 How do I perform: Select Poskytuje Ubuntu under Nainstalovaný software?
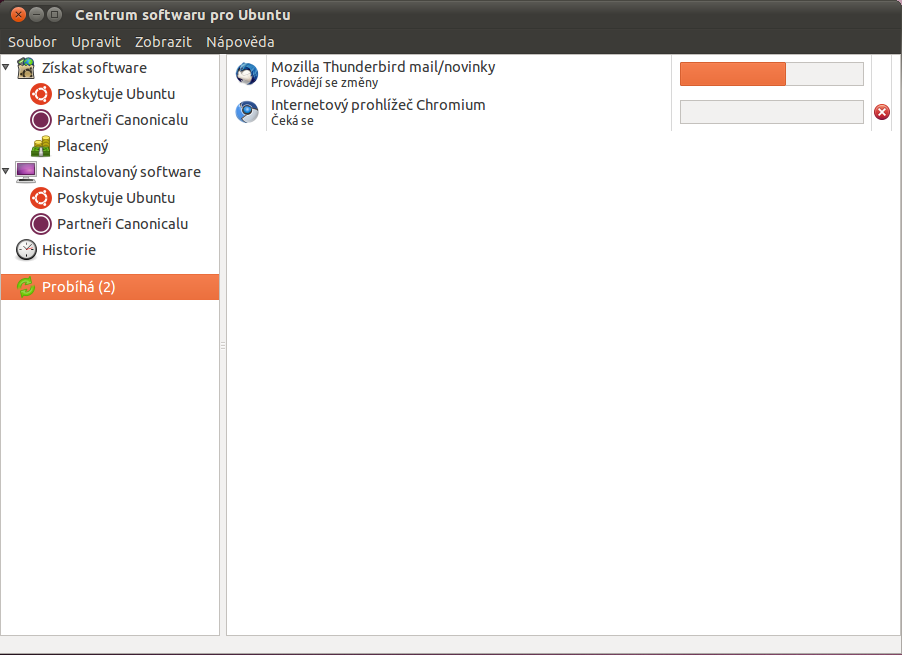click(116, 198)
